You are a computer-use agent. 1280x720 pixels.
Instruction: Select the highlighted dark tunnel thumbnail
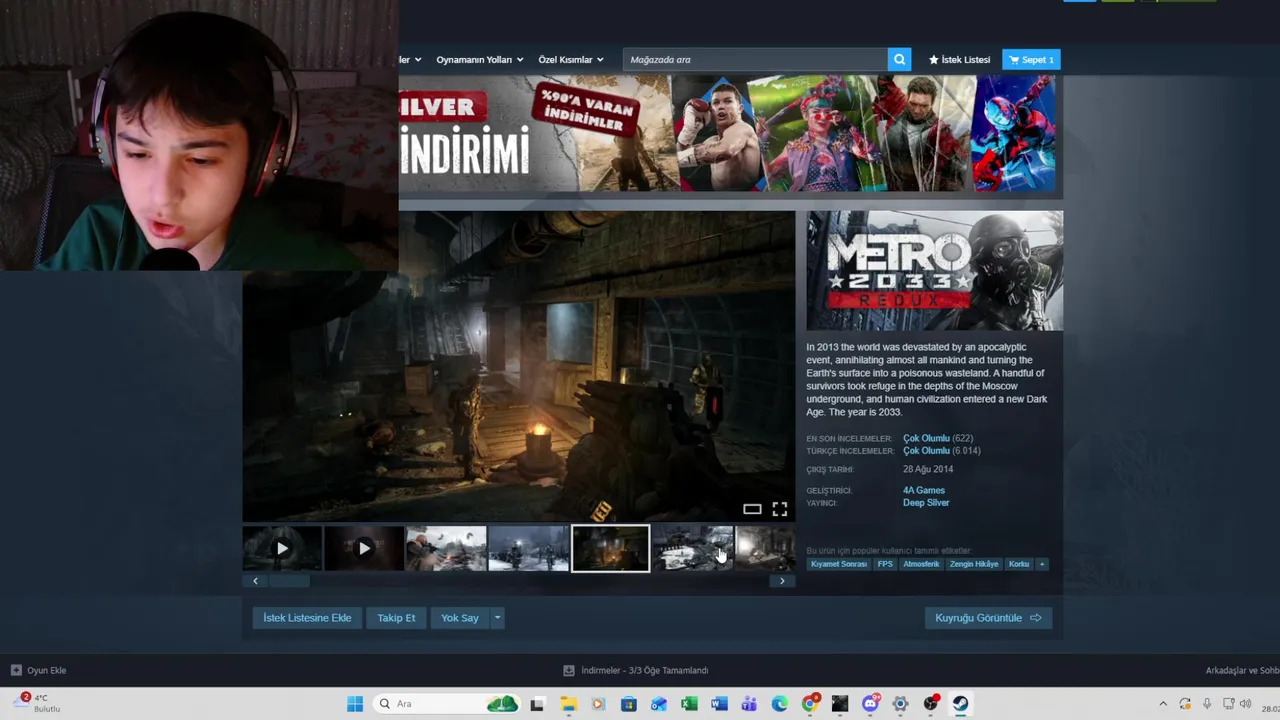pos(610,548)
